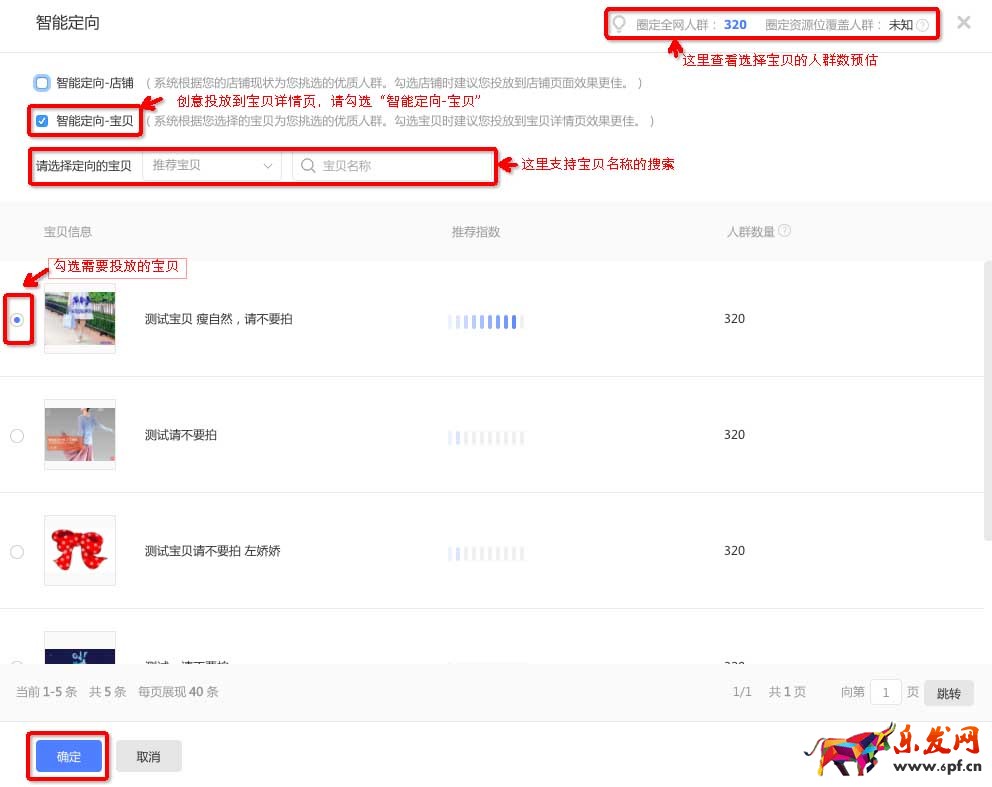Select radio for 测试宝贝 瘦自然，请不要拍
This screenshot has height=787, width=992.
point(17,319)
